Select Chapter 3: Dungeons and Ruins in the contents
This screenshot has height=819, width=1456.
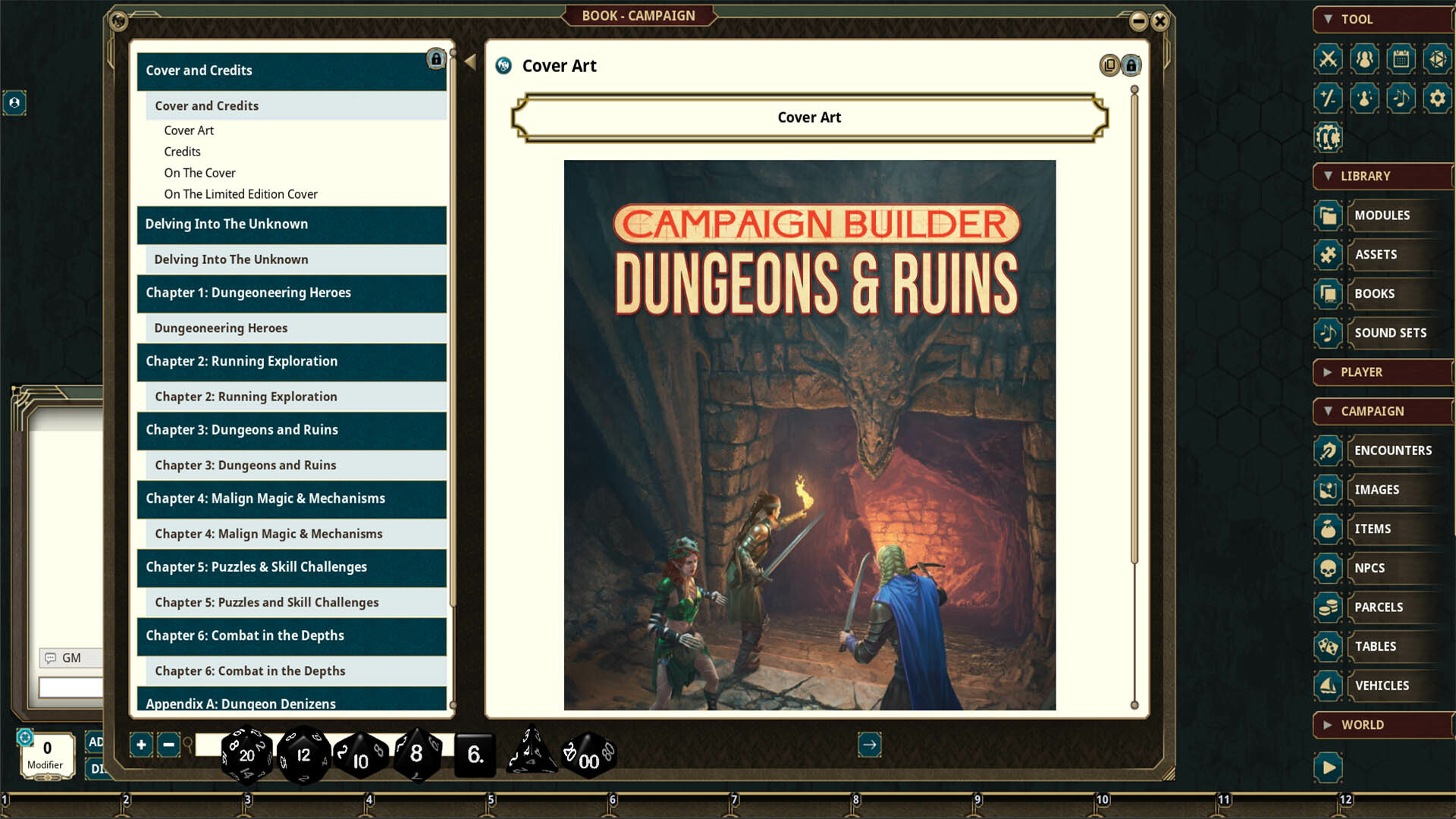(245, 465)
